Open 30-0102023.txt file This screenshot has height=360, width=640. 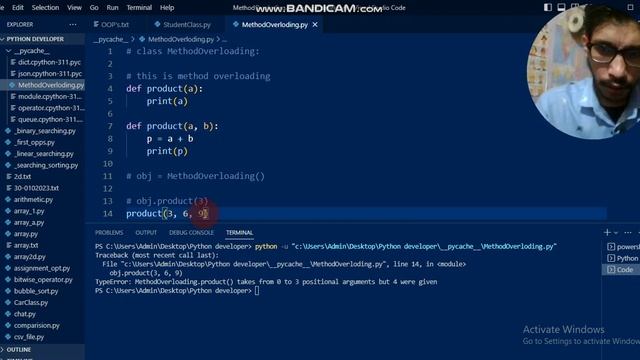pos(36,188)
